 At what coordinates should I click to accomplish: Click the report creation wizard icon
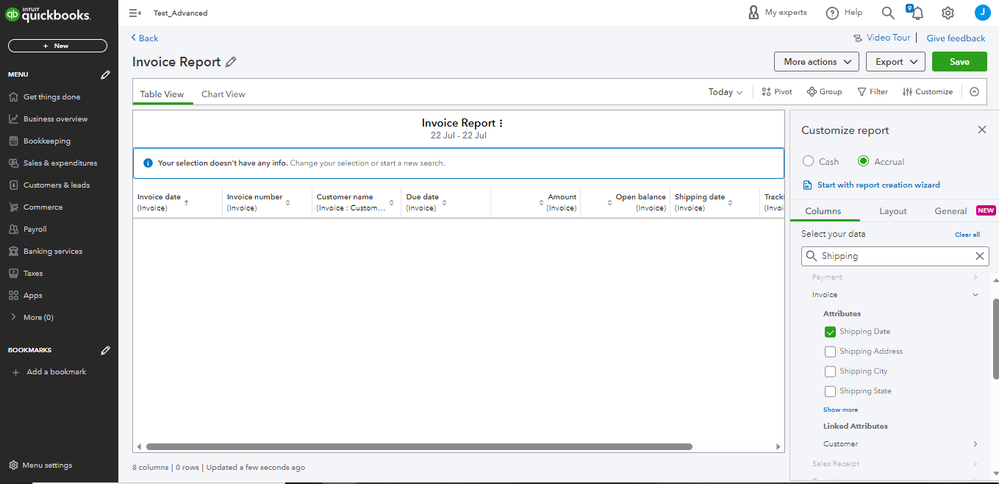[807, 185]
